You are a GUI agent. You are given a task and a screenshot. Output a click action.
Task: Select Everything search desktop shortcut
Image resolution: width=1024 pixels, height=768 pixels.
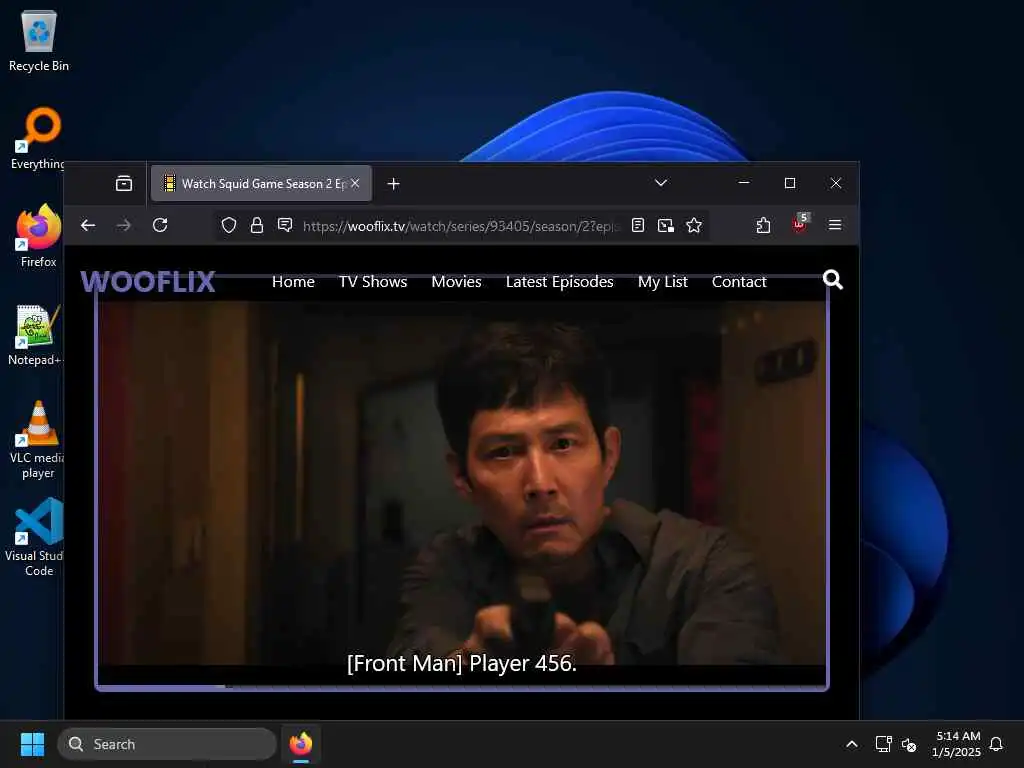(x=37, y=138)
